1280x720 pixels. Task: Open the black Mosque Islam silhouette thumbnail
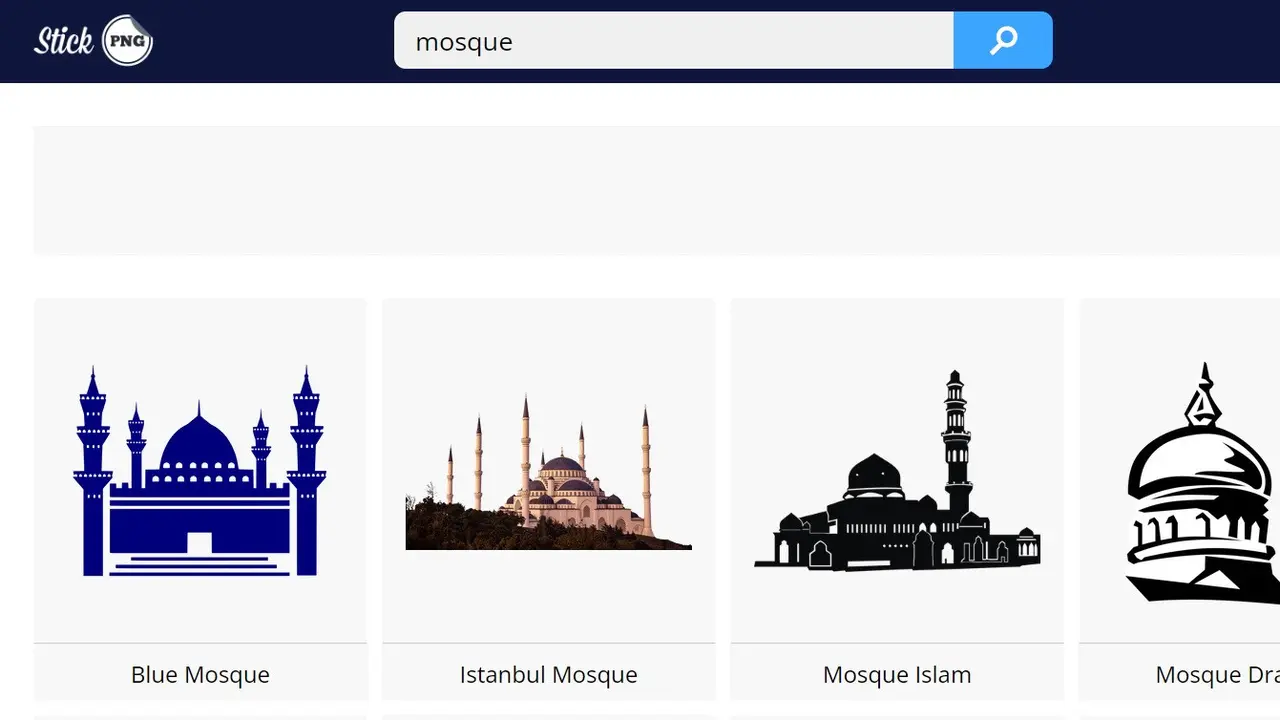(x=897, y=471)
